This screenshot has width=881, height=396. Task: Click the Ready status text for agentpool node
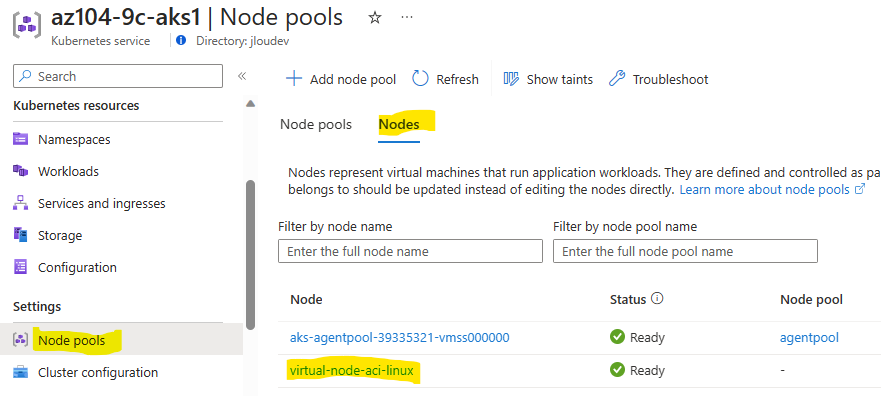point(647,338)
